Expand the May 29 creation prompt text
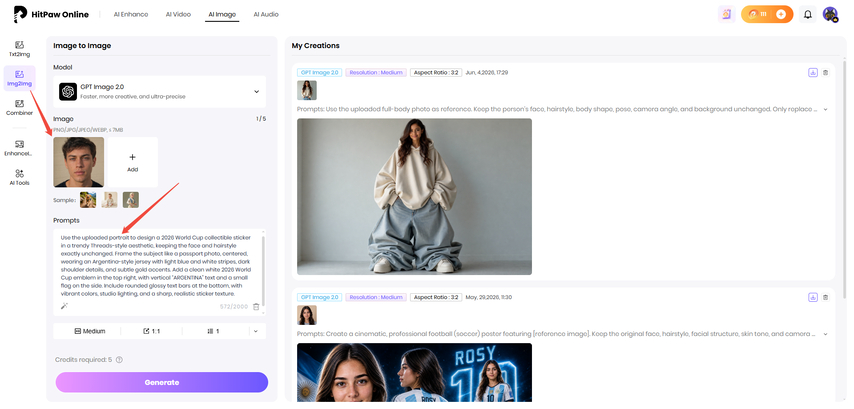Image resolution: width=854 pixels, height=409 pixels. coord(825,334)
